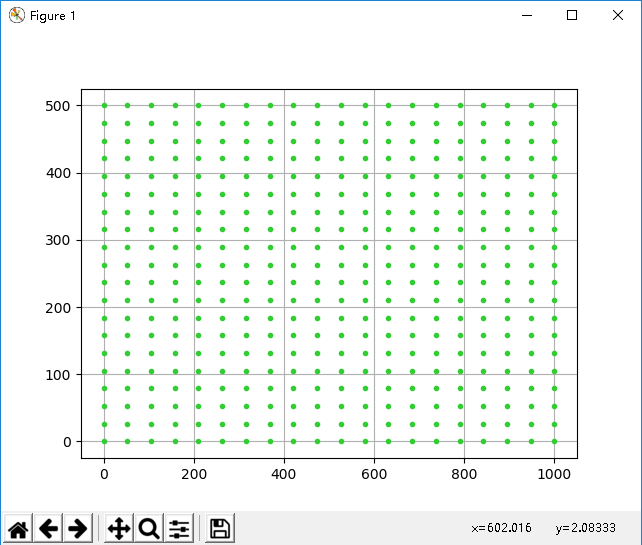Click the y-axis tick label 100

(58, 375)
